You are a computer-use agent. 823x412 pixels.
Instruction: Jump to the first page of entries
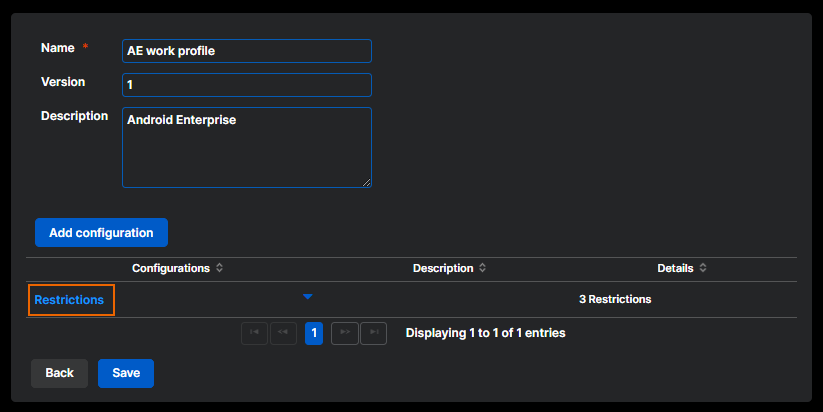[254, 333]
